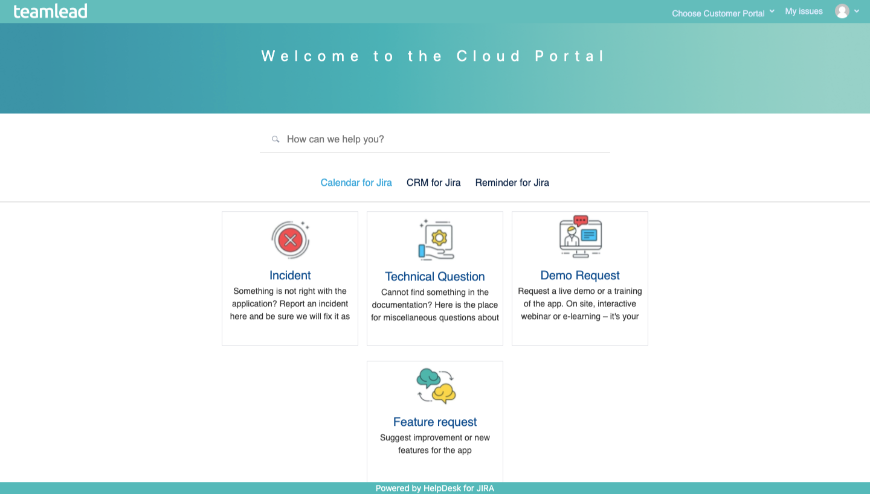The image size is (870, 494).
Task: Click the user avatar icon
Action: [x=842, y=11]
